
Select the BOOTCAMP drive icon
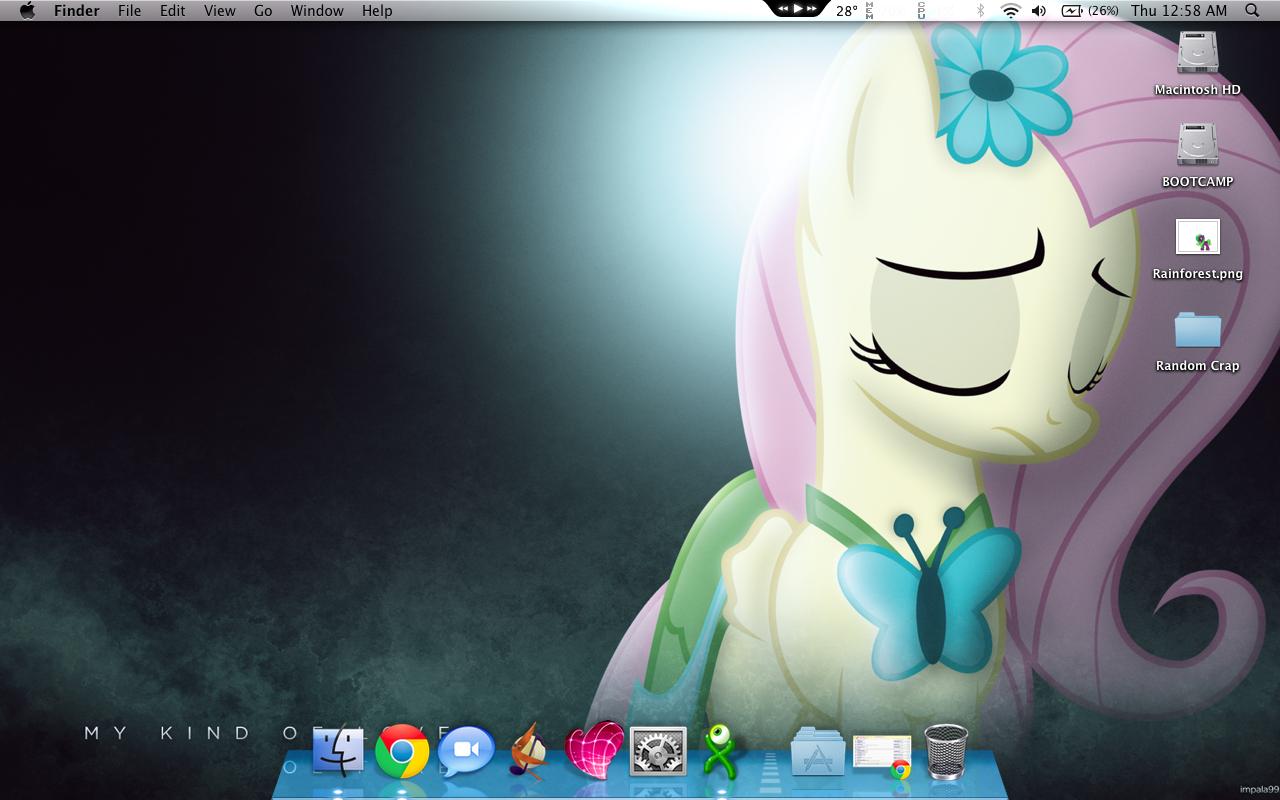click(1197, 145)
